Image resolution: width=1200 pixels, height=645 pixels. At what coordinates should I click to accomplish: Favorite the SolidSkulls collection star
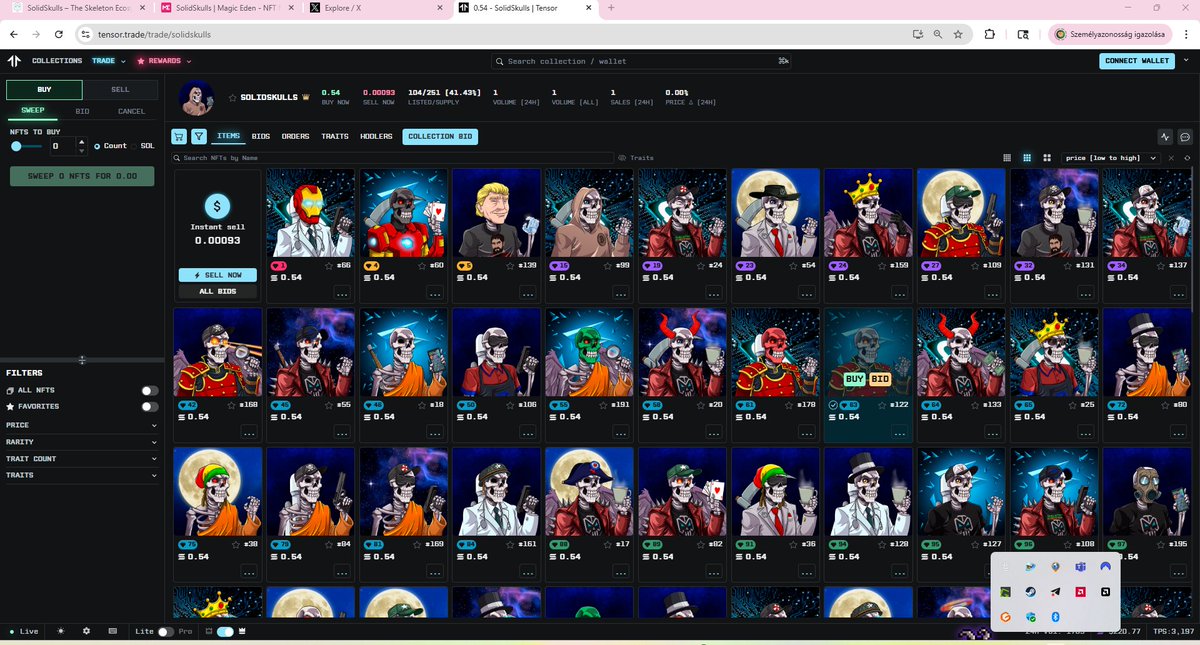(x=233, y=97)
